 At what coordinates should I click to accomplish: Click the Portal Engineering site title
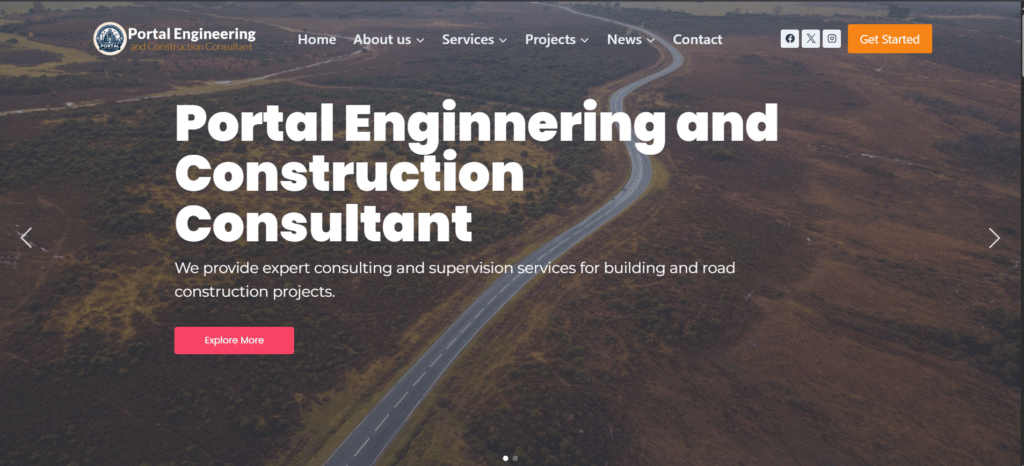(x=192, y=33)
